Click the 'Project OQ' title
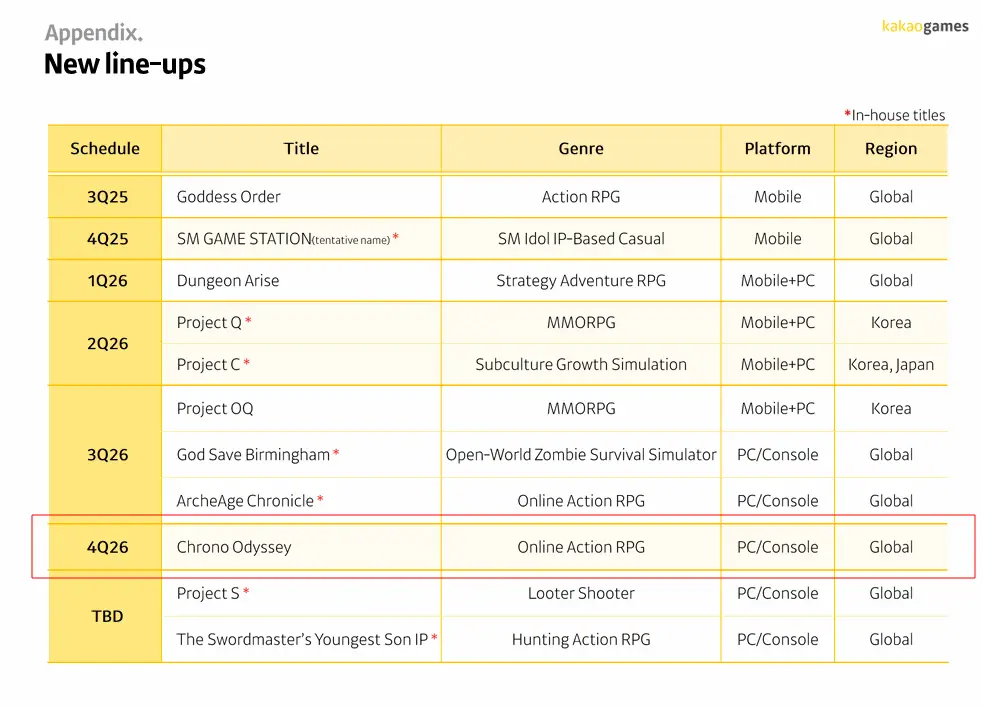 (x=215, y=409)
